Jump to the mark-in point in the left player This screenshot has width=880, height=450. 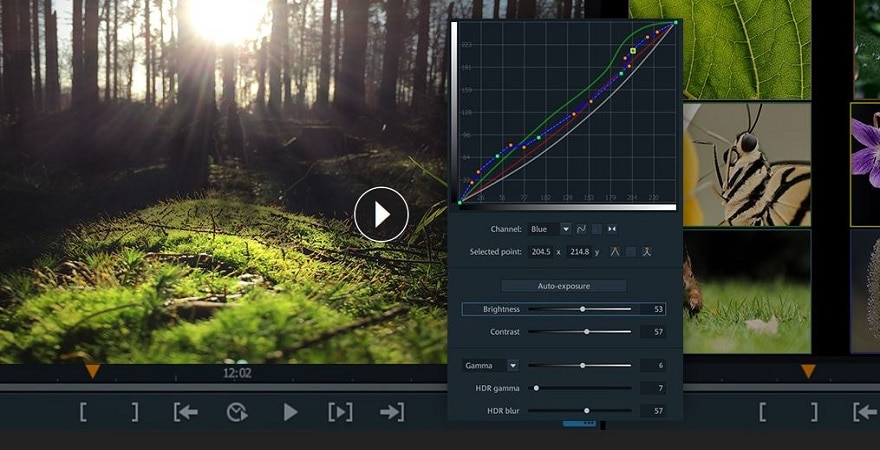185,412
